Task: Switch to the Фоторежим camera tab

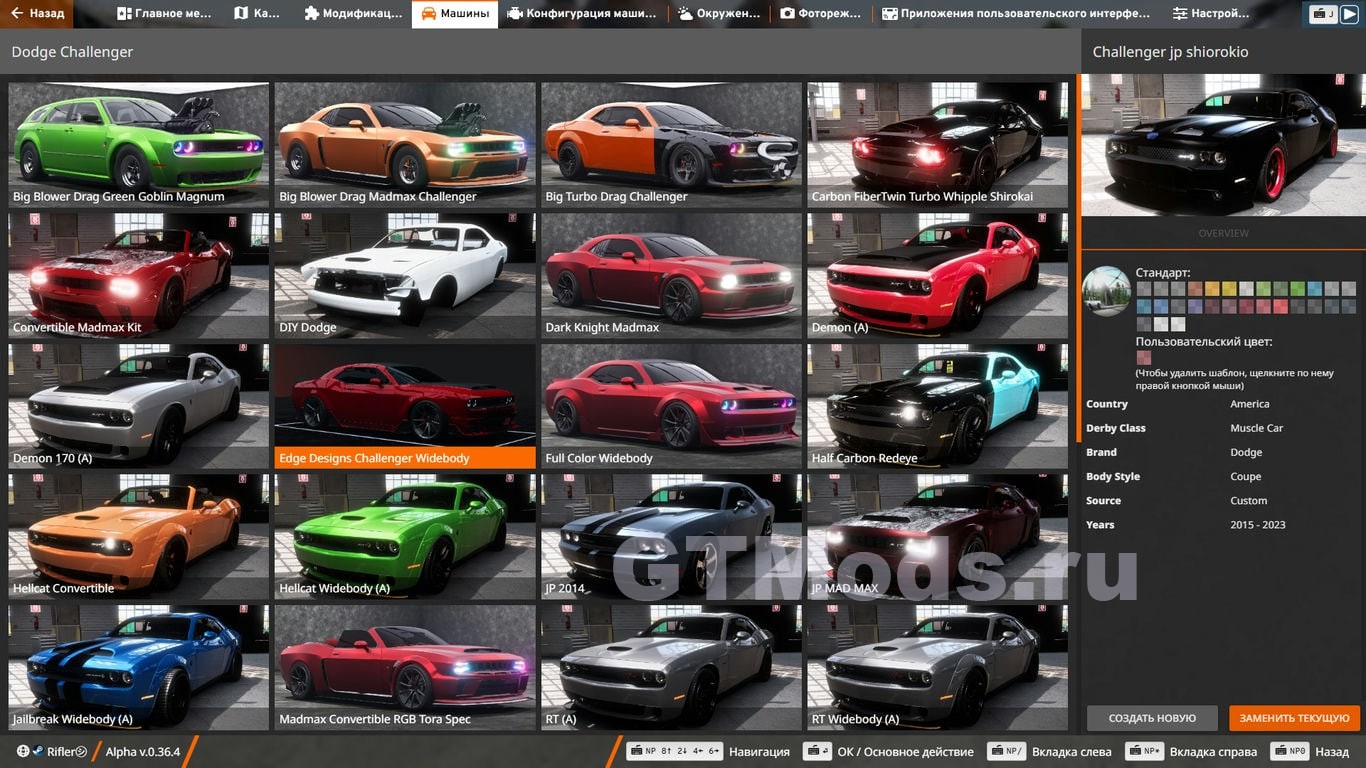Action: 821,14
